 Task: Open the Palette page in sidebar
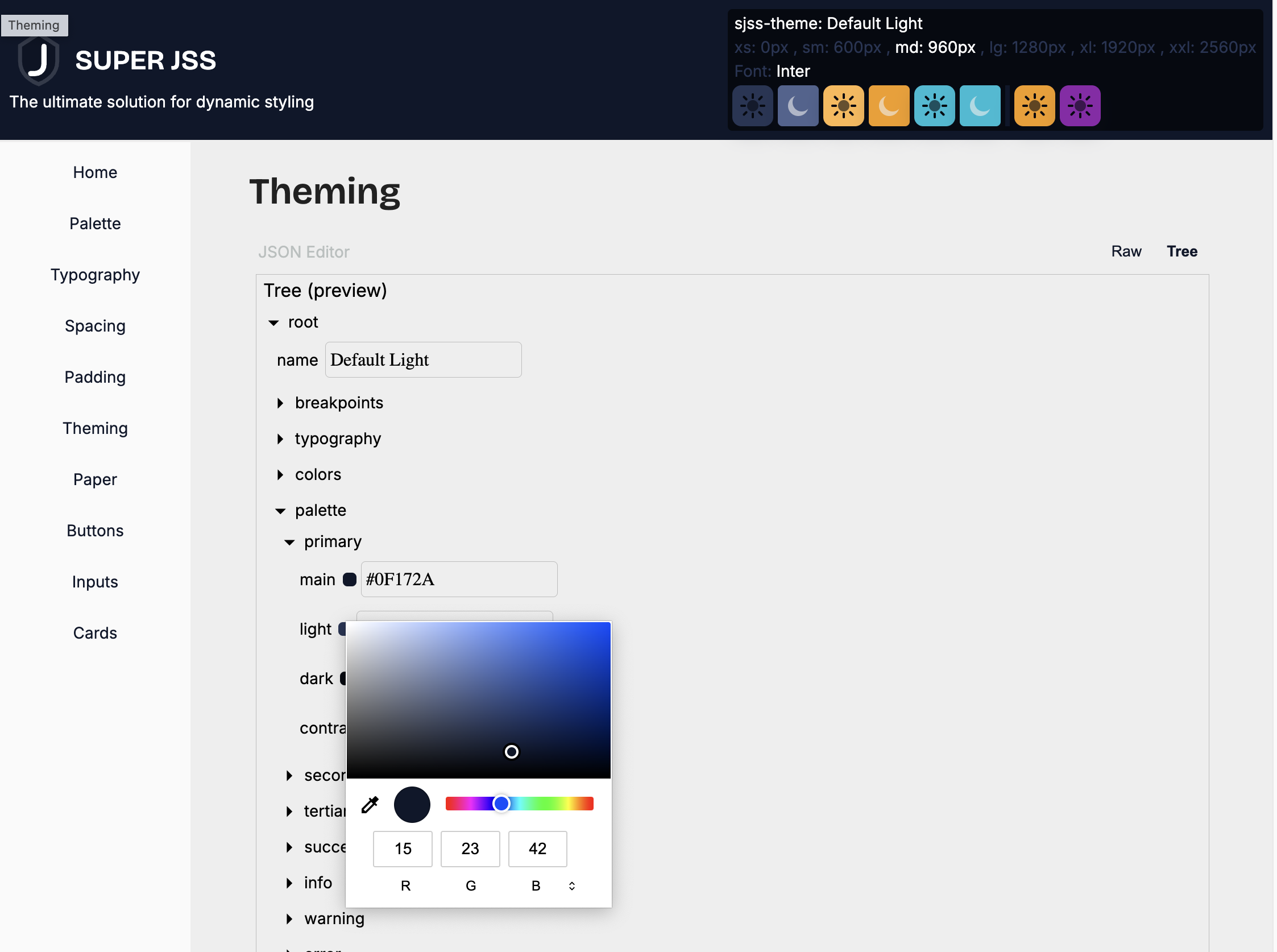[95, 223]
